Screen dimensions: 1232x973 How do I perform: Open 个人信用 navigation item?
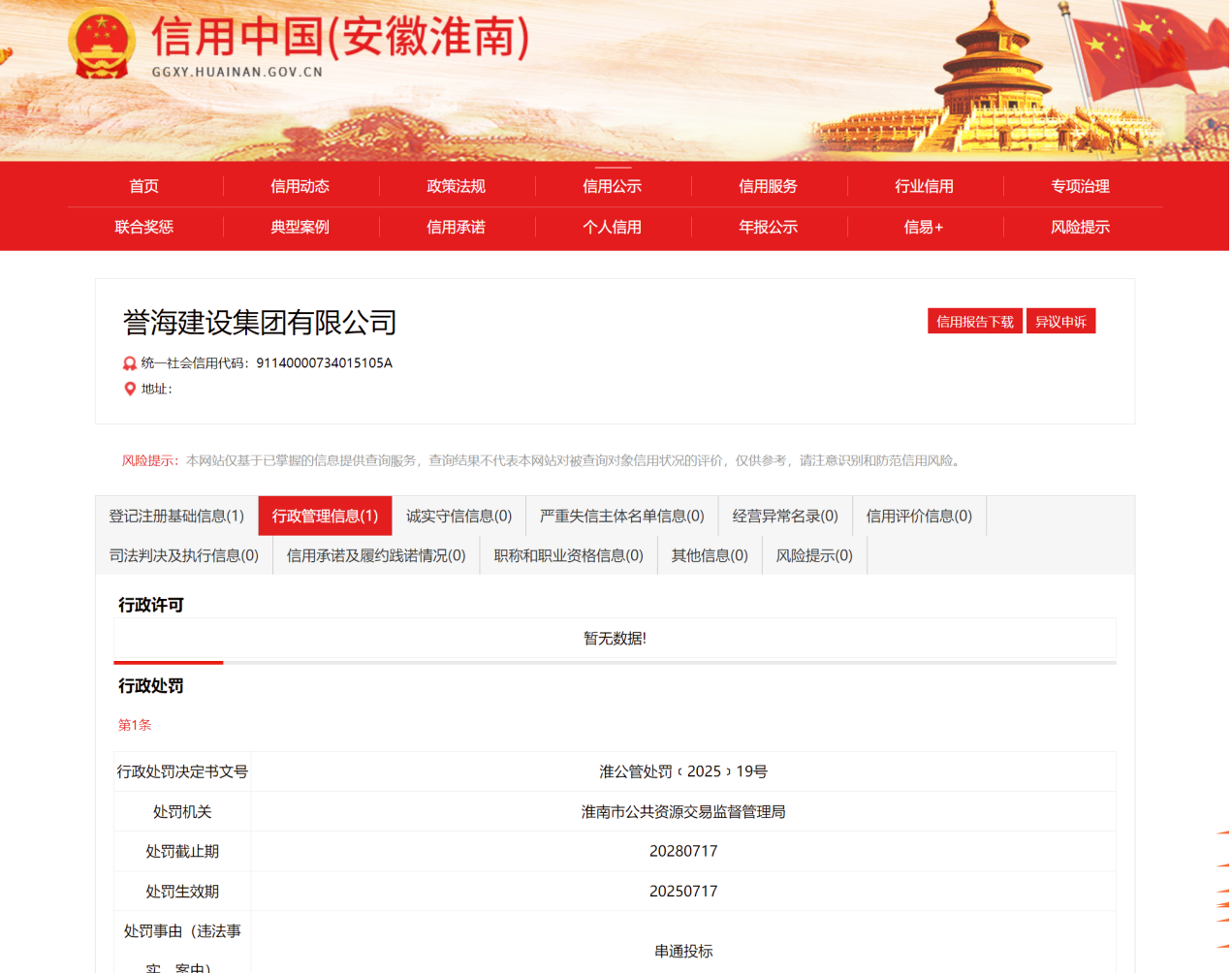613,227
